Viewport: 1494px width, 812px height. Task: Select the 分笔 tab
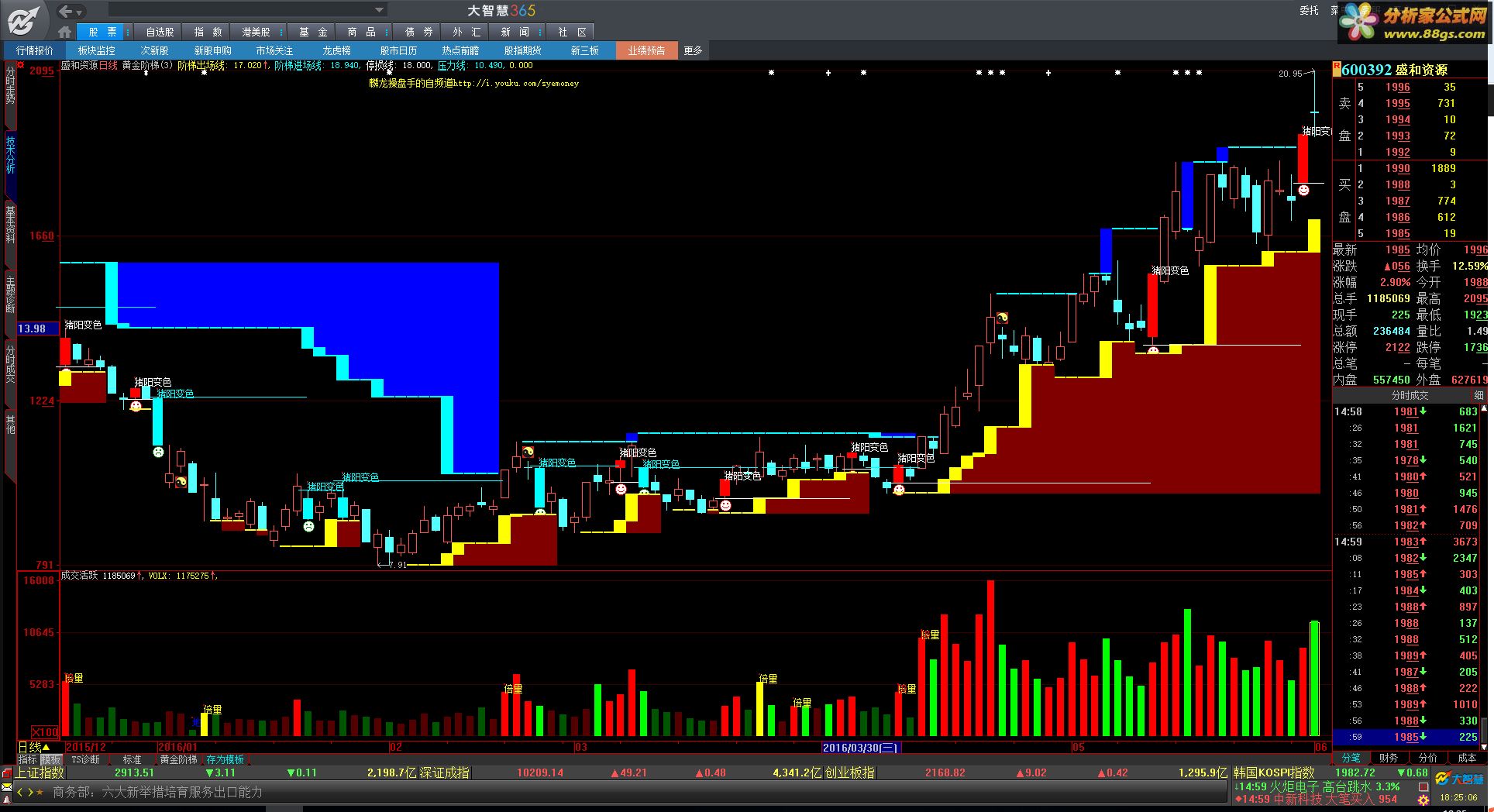click(x=1351, y=758)
